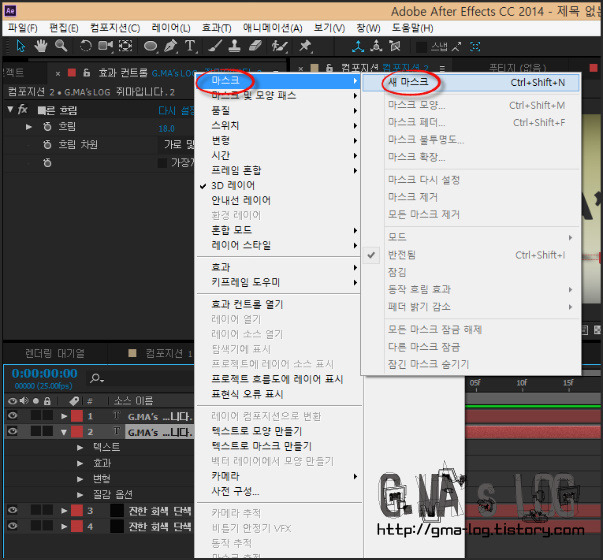Image resolution: width=603 pixels, height=560 pixels.
Task: Select the Brush tool
Action: 215,46
